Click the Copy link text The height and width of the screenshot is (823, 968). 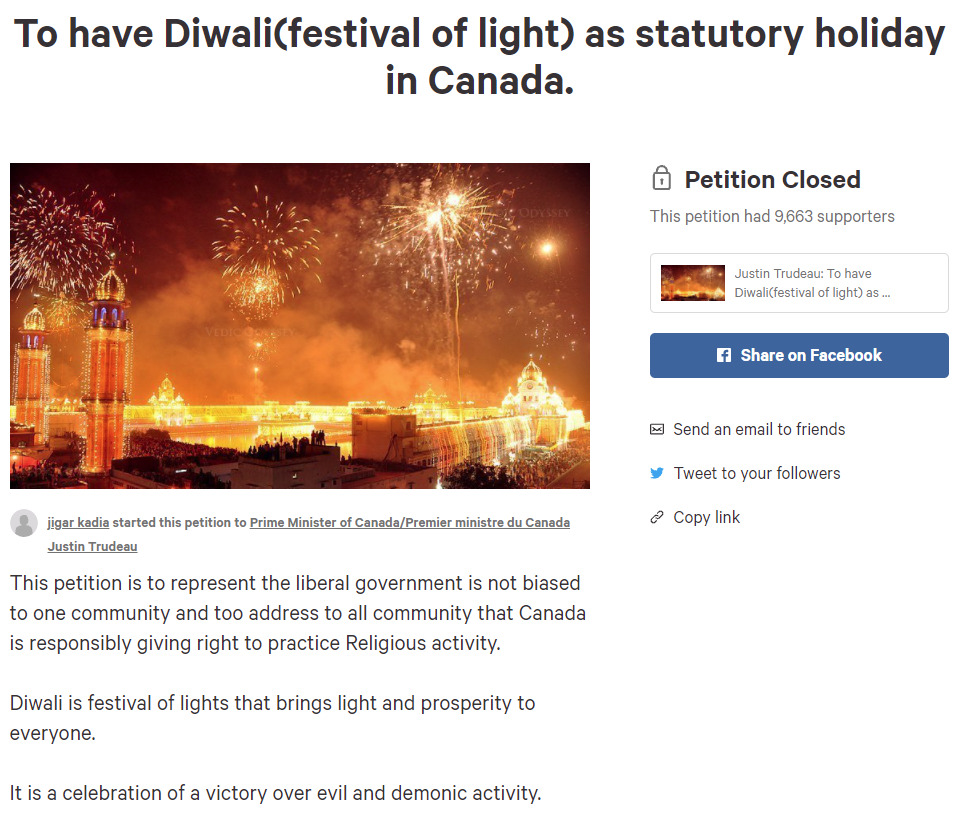pos(707,517)
